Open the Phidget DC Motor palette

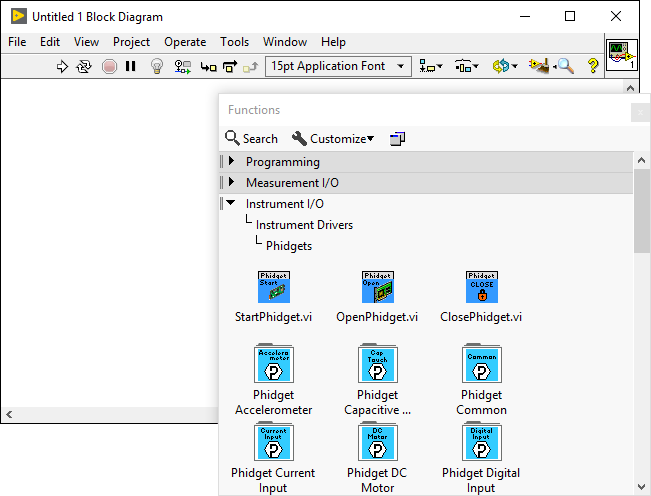(378, 442)
